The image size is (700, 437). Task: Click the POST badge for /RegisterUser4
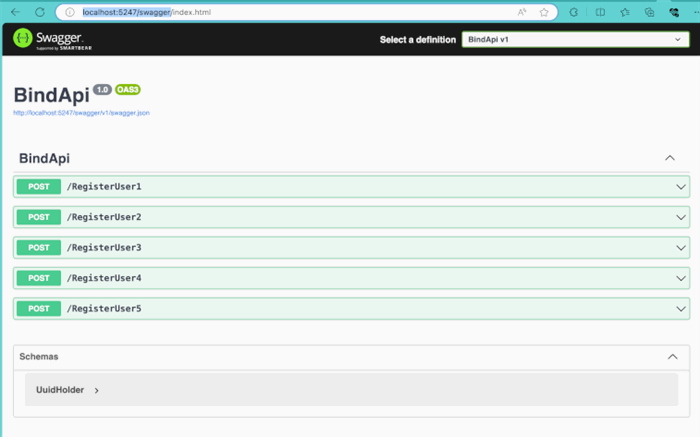(x=39, y=278)
